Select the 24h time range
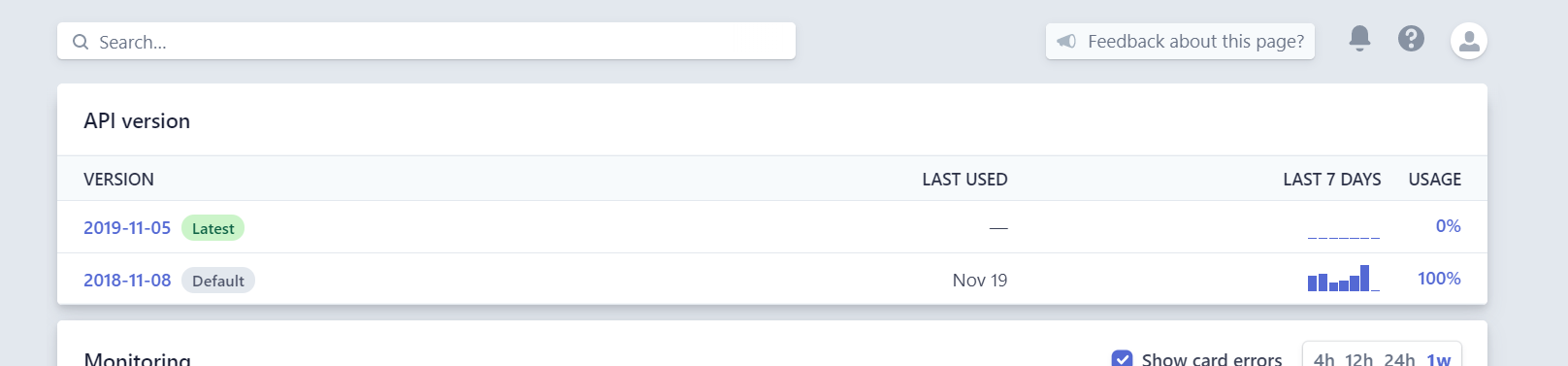The height and width of the screenshot is (366, 1568). [1399, 359]
